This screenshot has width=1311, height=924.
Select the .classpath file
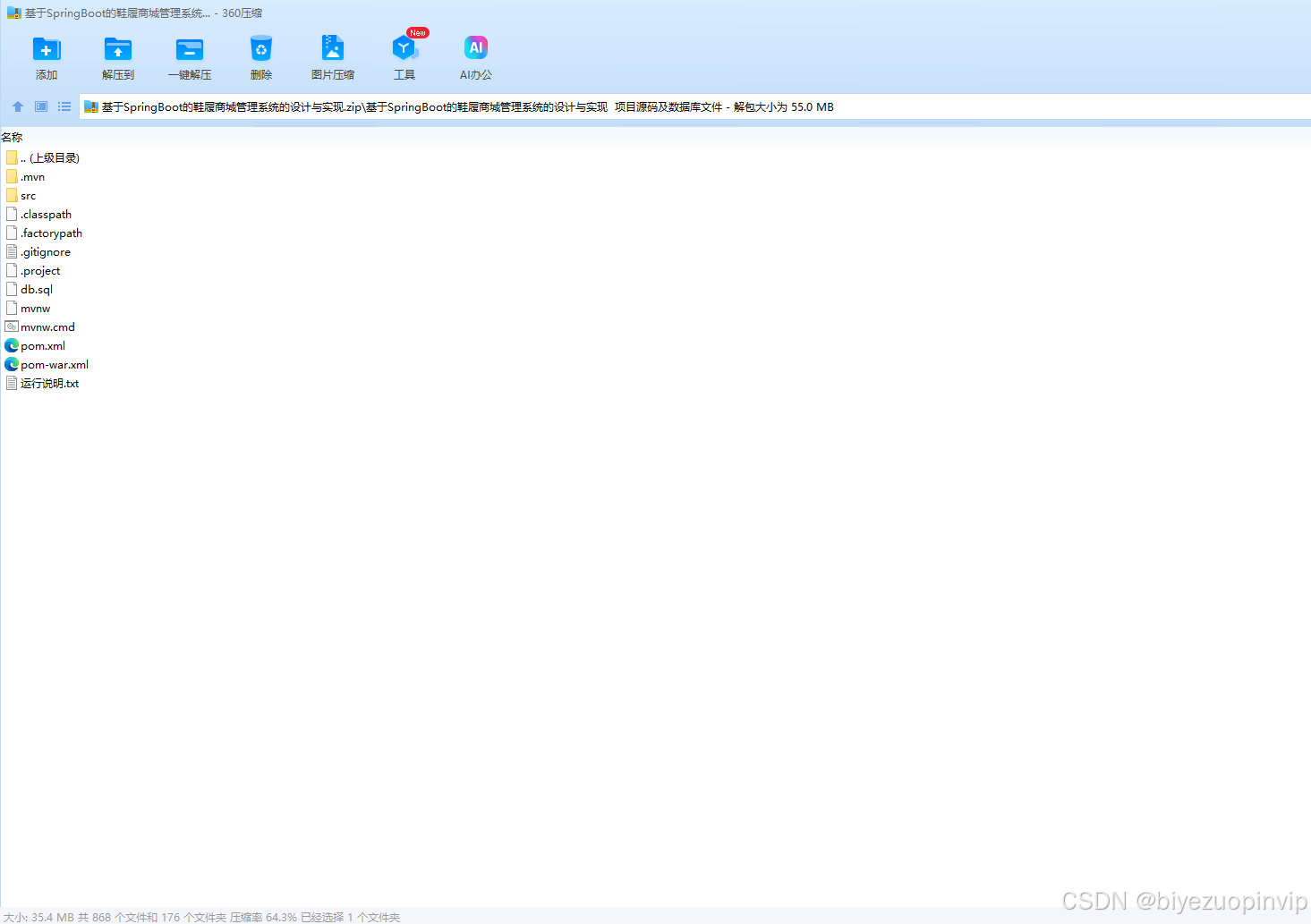[x=38, y=215]
